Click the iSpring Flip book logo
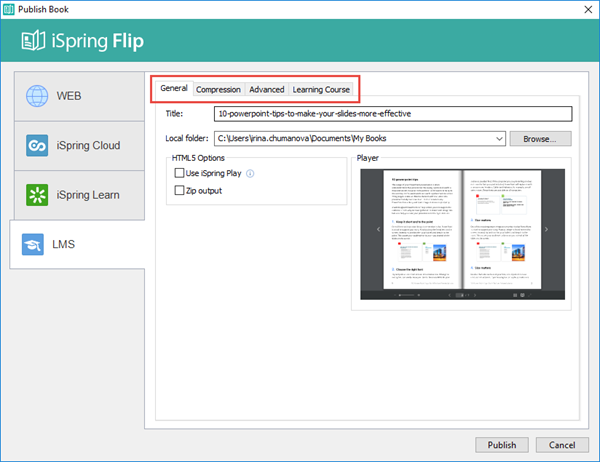Viewport: 600px width, 462px height. [x=33, y=41]
